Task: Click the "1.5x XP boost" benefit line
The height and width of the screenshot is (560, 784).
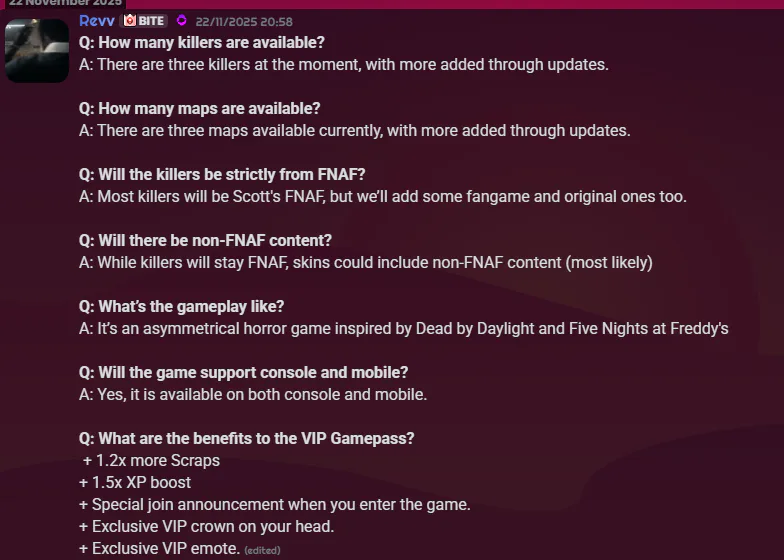Action: coord(135,482)
